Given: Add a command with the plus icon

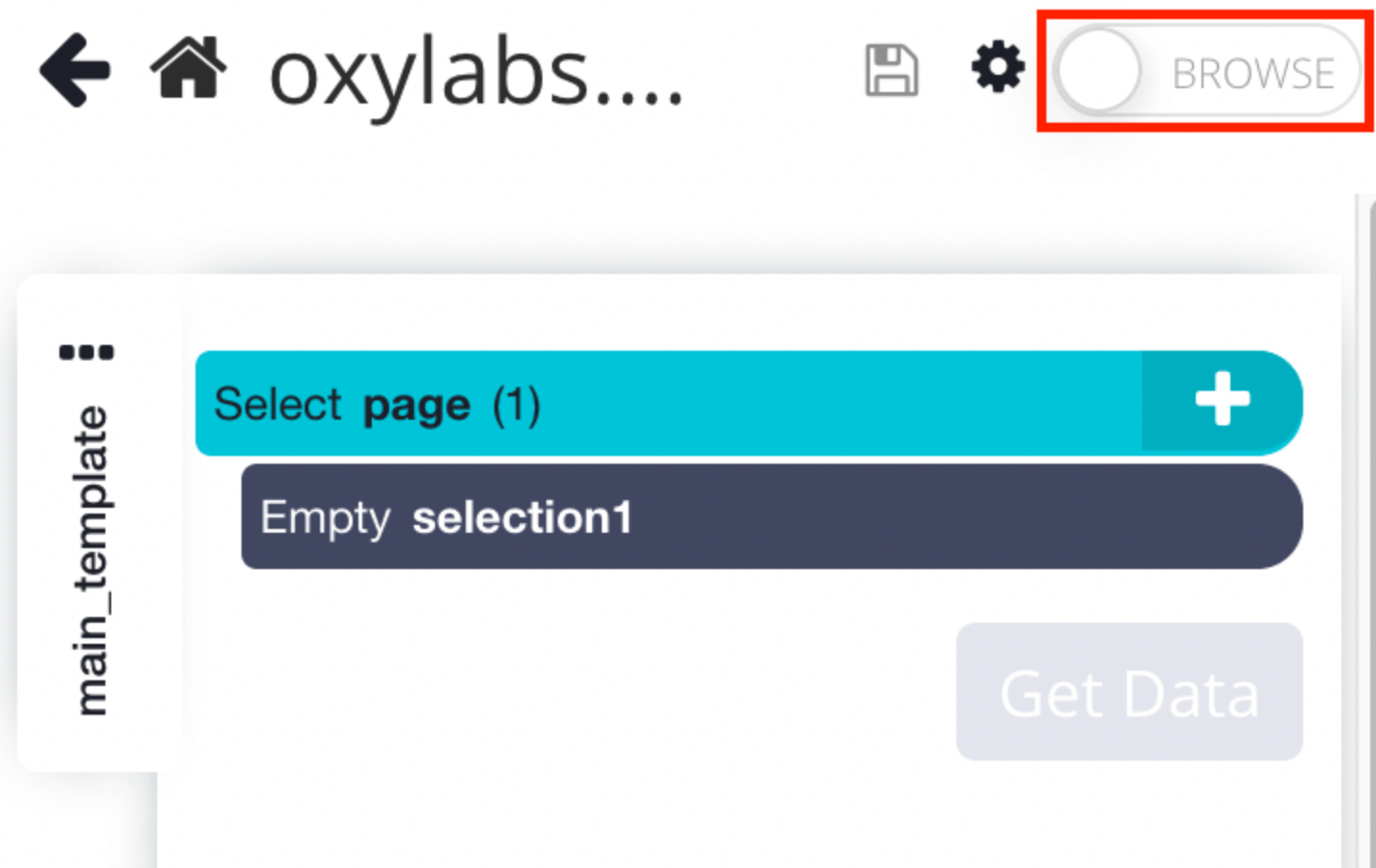Looking at the screenshot, I should tap(1222, 400).
